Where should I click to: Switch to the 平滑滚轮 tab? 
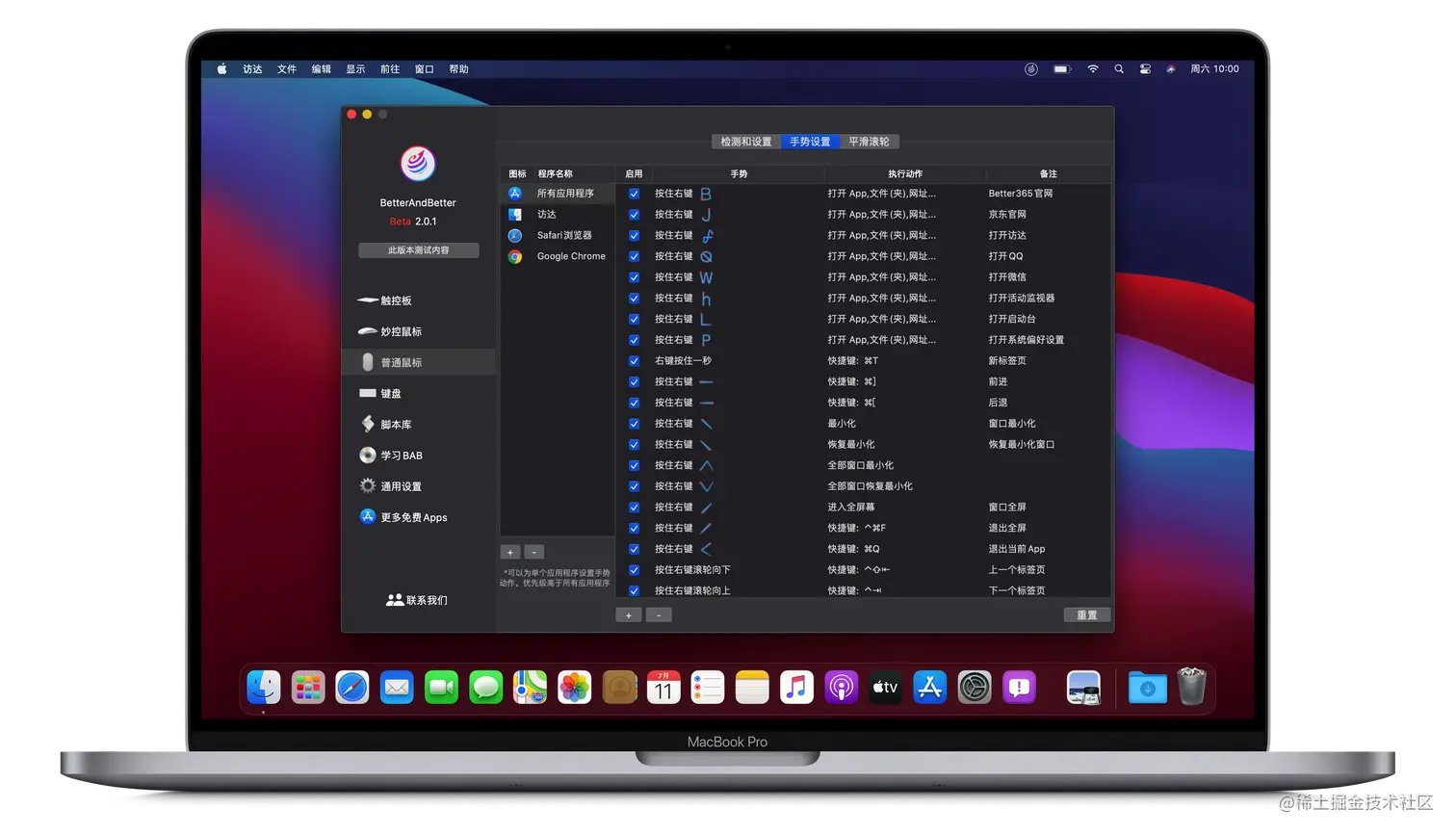[x=869, y=142]
